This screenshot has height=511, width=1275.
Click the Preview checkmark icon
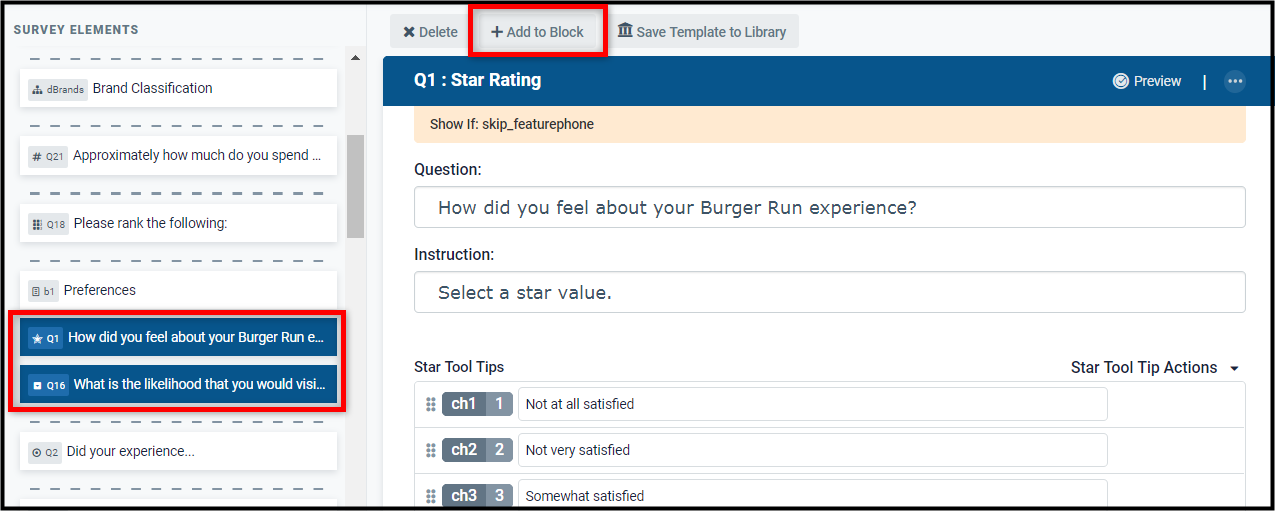click(1121, 82)
